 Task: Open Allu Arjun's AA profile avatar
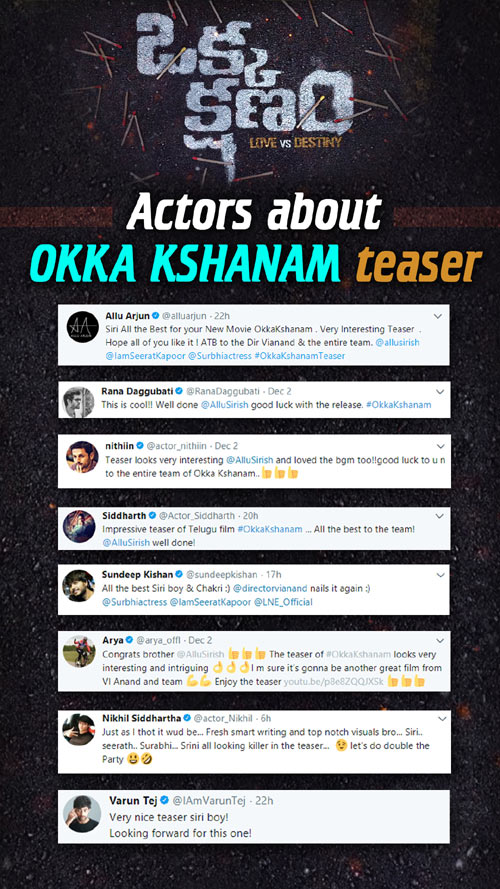point(83,327)
